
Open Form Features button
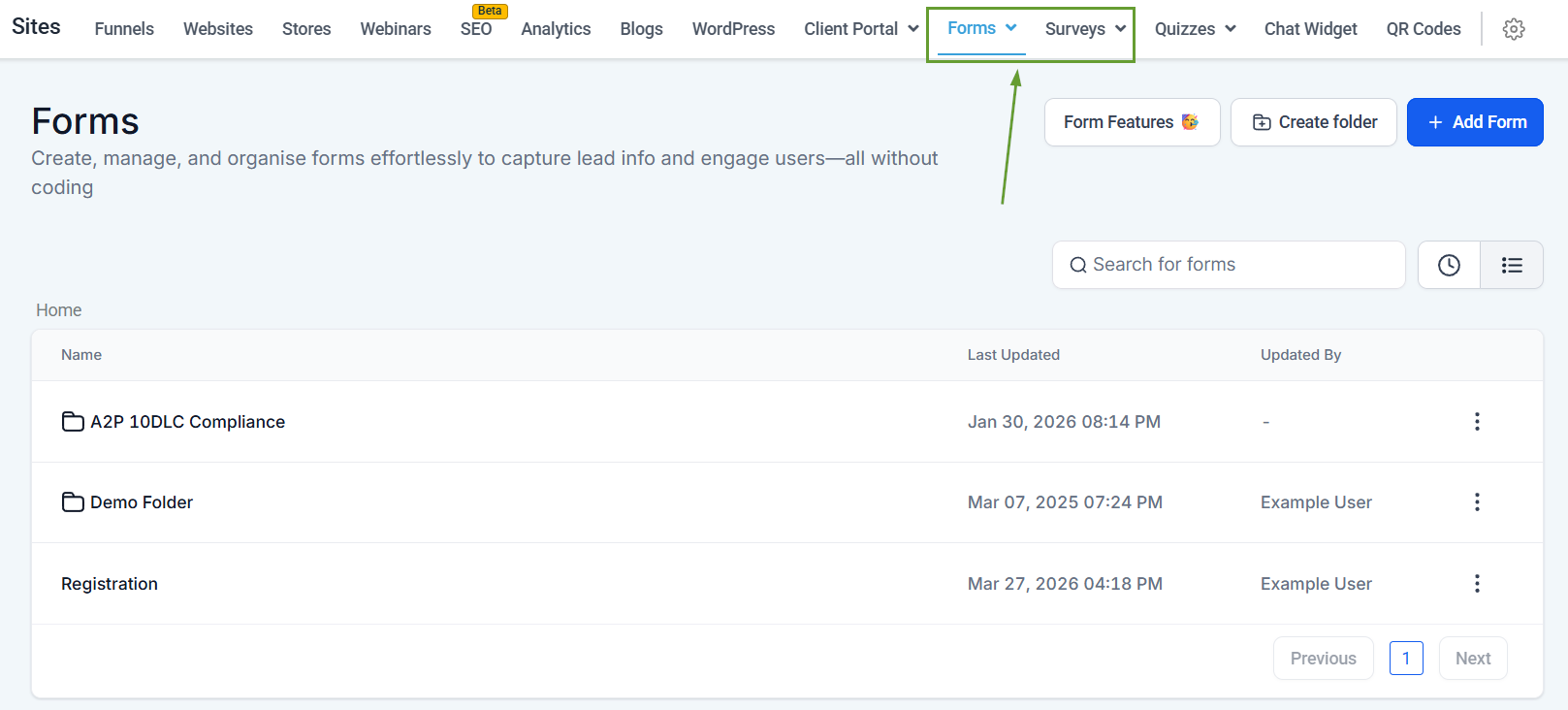1131,122
